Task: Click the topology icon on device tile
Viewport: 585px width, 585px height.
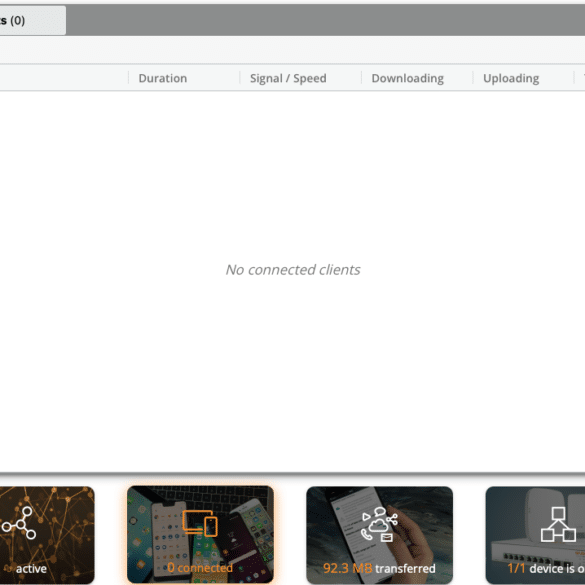Action: (558, 524)
